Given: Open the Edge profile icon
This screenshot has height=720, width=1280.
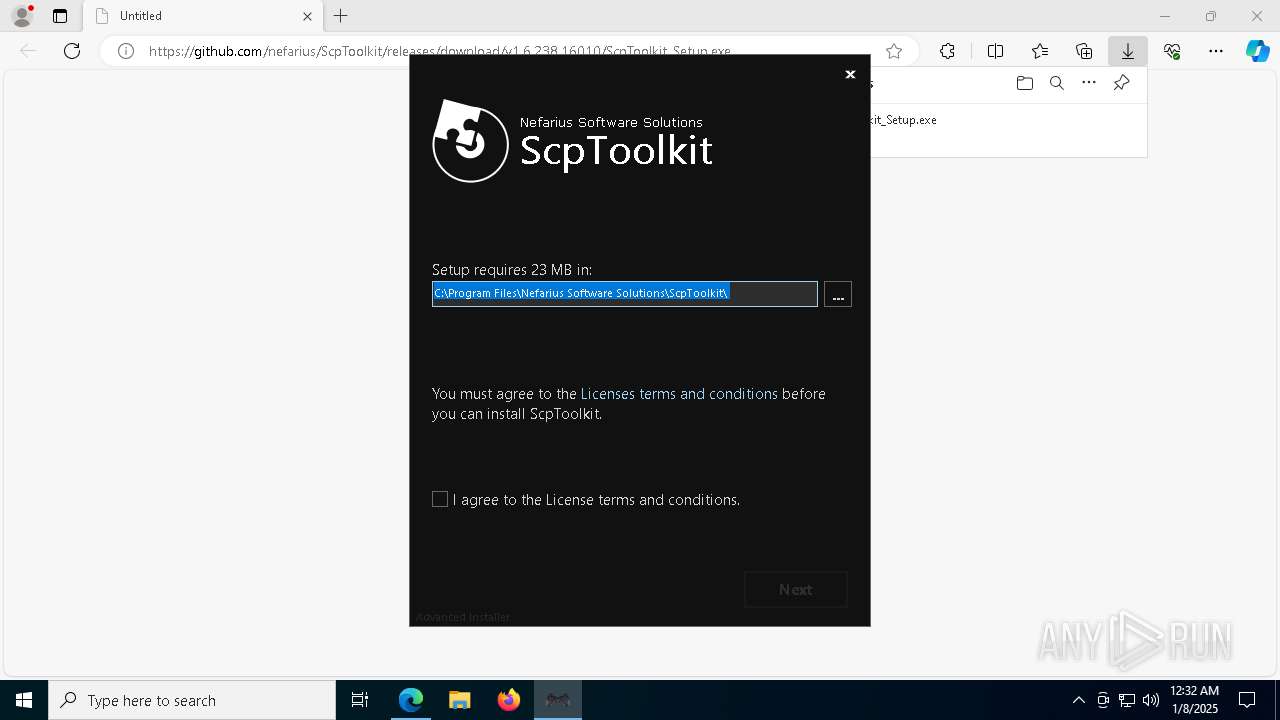Looking at the screenshot, I should pyautogui.click(x=22, y=16).
